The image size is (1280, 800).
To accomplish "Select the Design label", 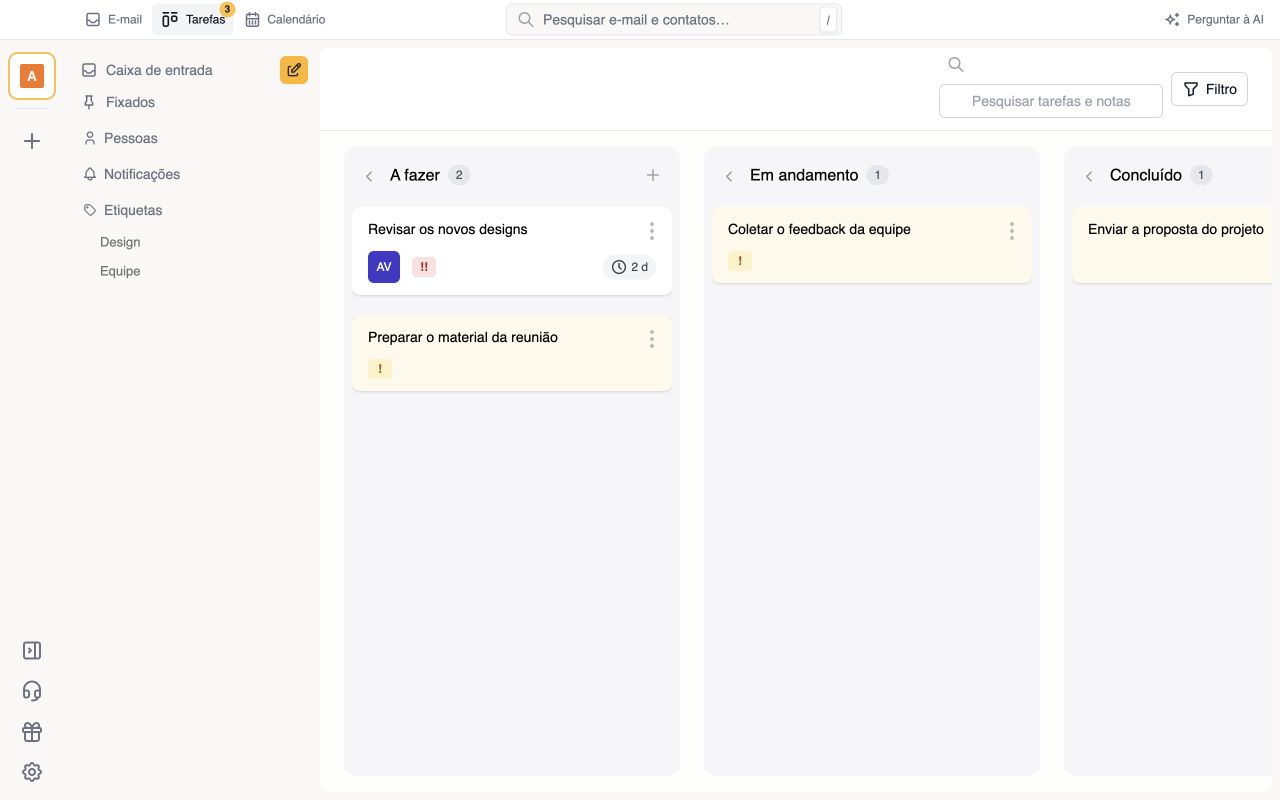I will [x=120, y=242].
